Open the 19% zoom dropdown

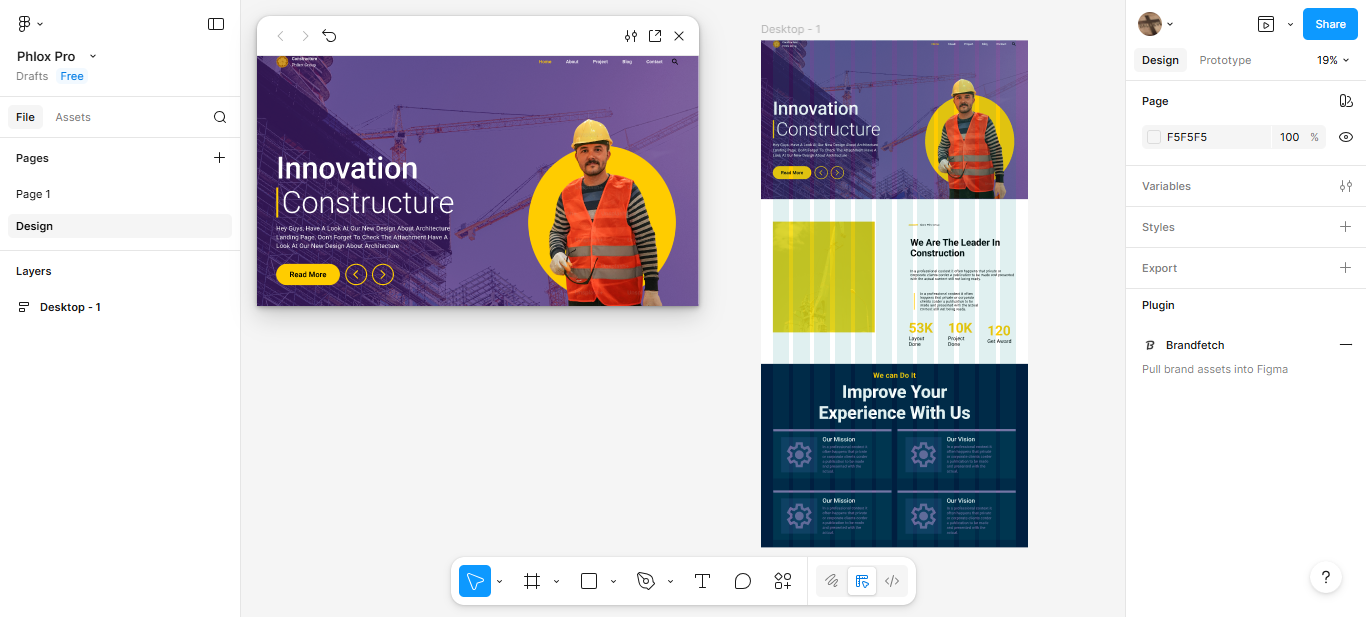[1332, 60]
